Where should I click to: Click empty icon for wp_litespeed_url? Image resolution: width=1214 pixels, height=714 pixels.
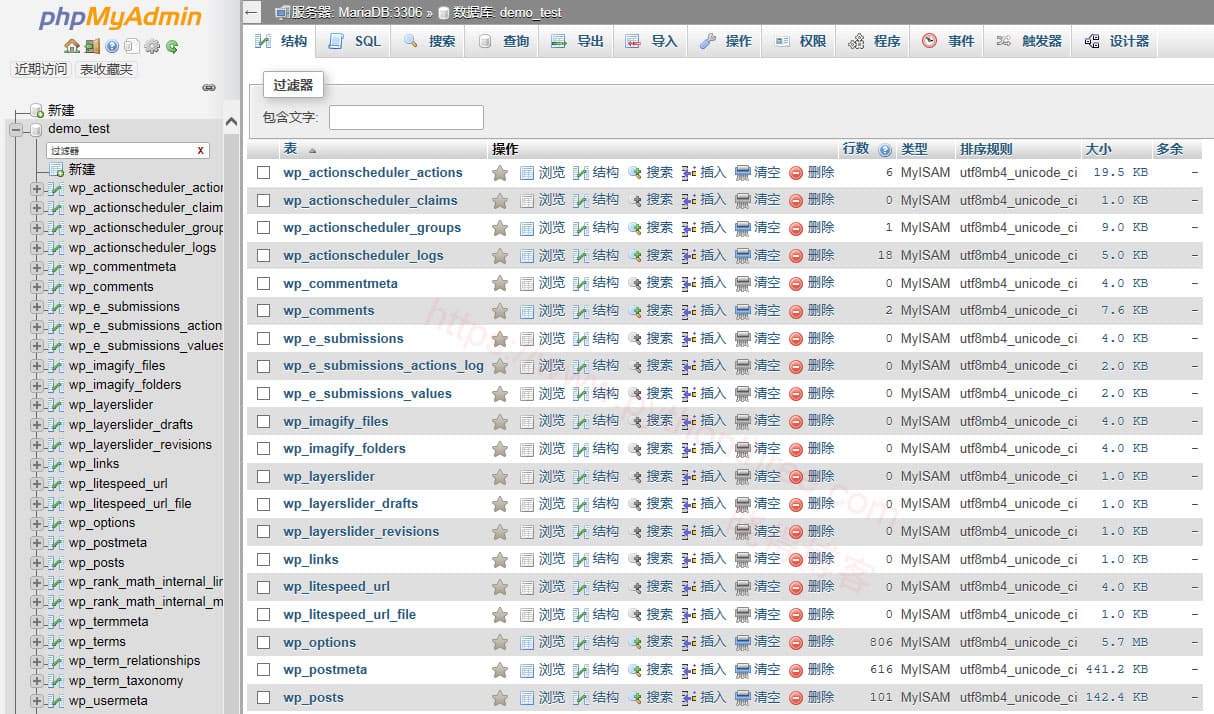tap(742, 587)
